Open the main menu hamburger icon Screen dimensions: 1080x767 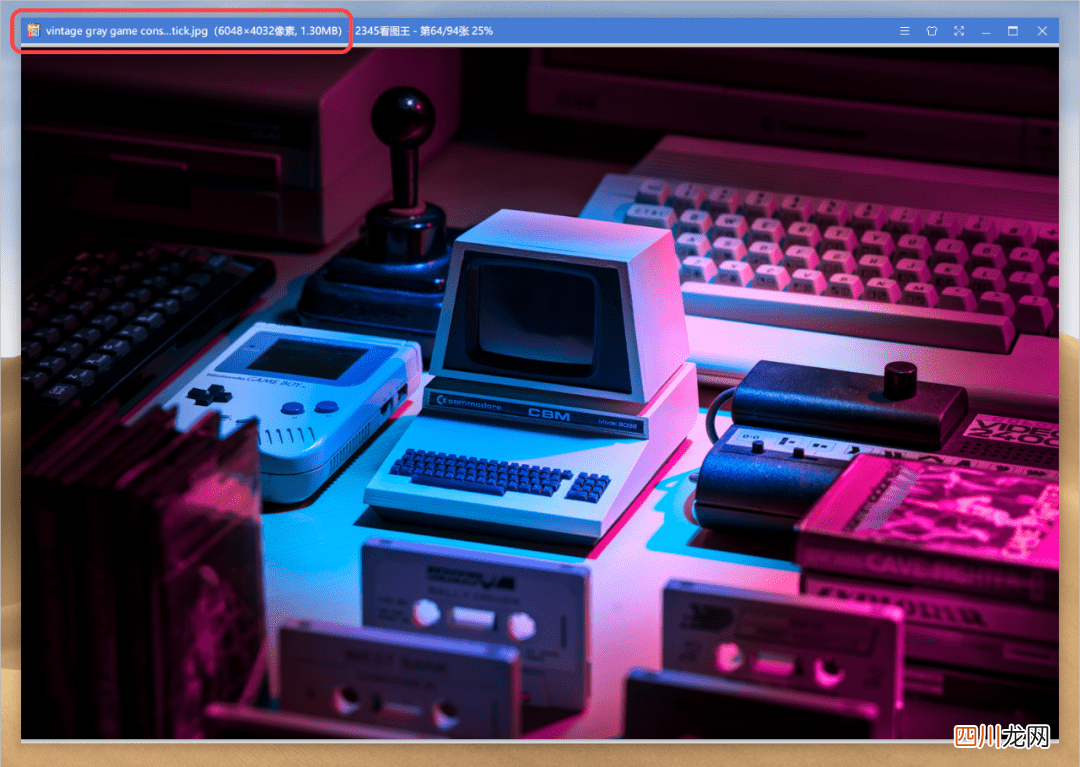pos(904,31)
